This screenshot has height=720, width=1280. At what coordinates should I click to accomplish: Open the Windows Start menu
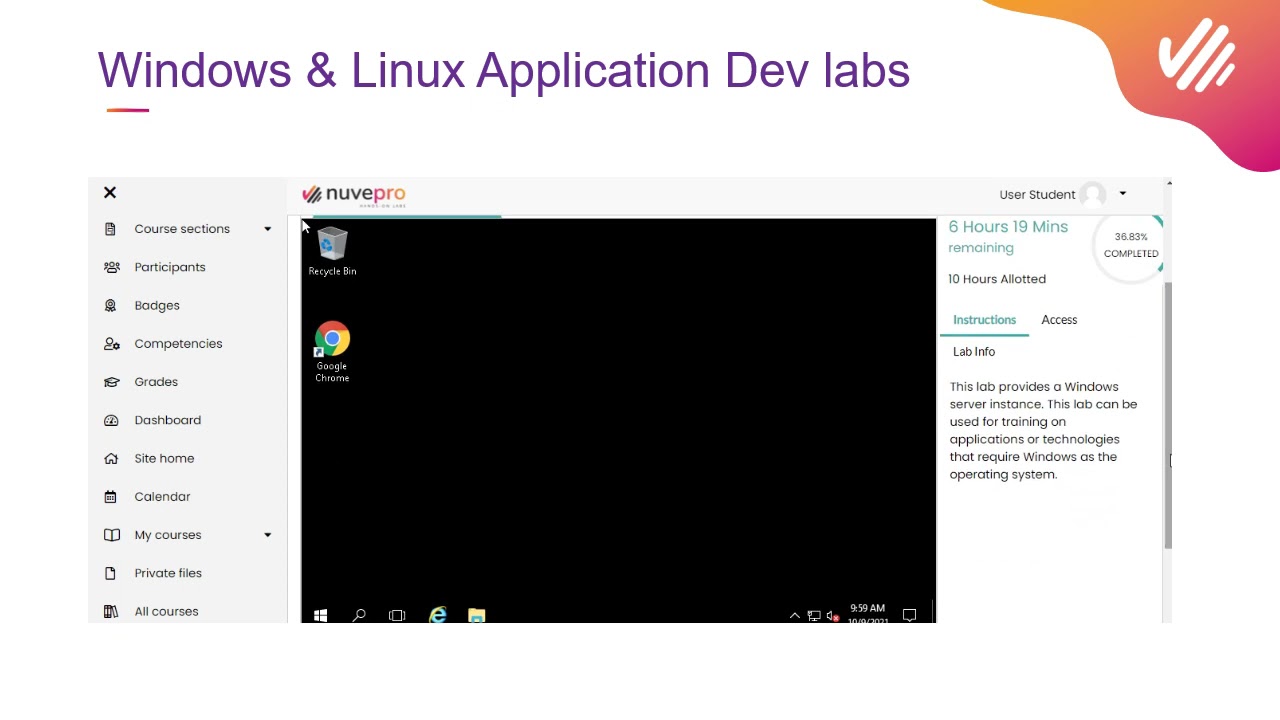click(x=320, y=615)
